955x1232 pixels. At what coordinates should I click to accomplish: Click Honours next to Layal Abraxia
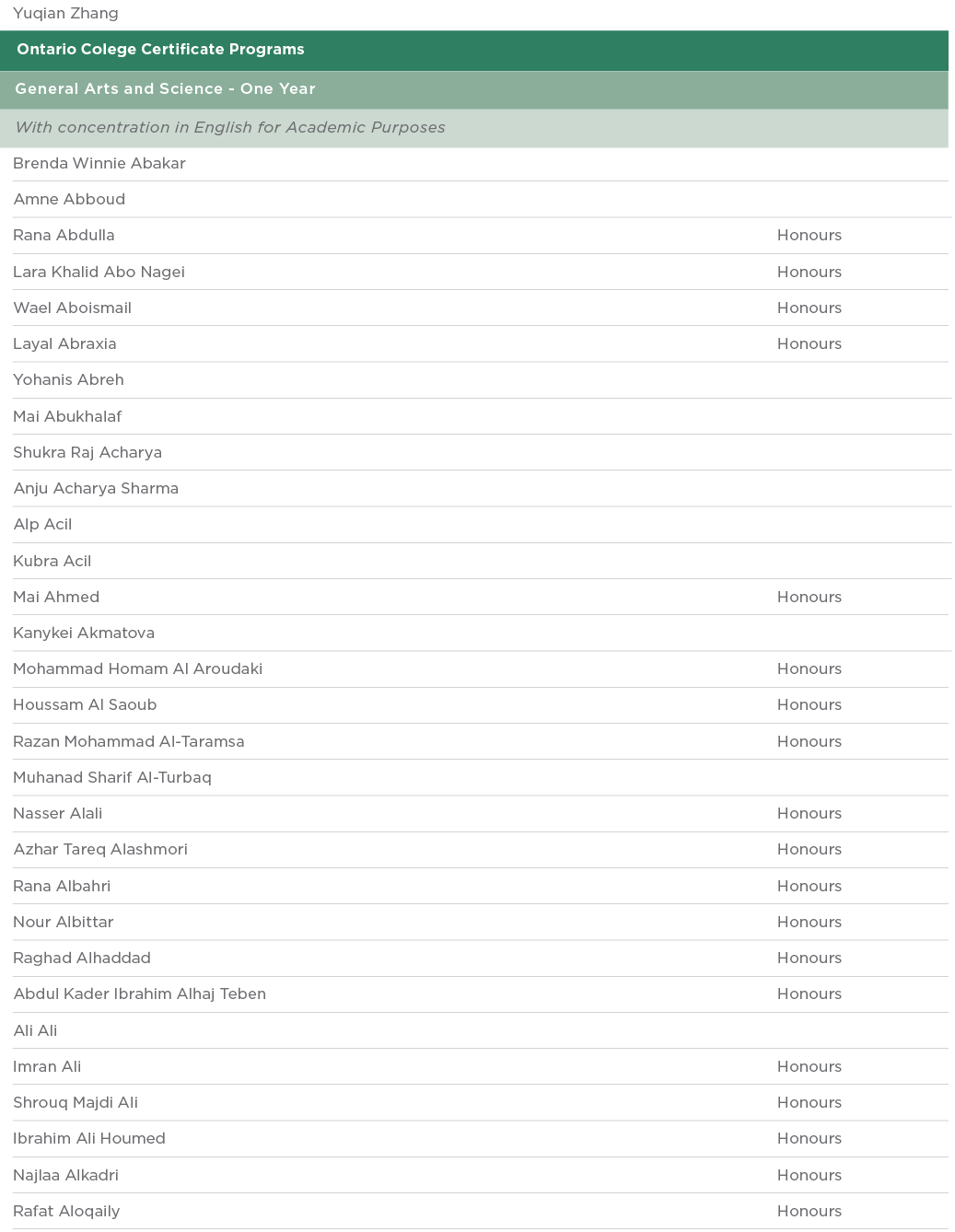[x=809, y=344]
